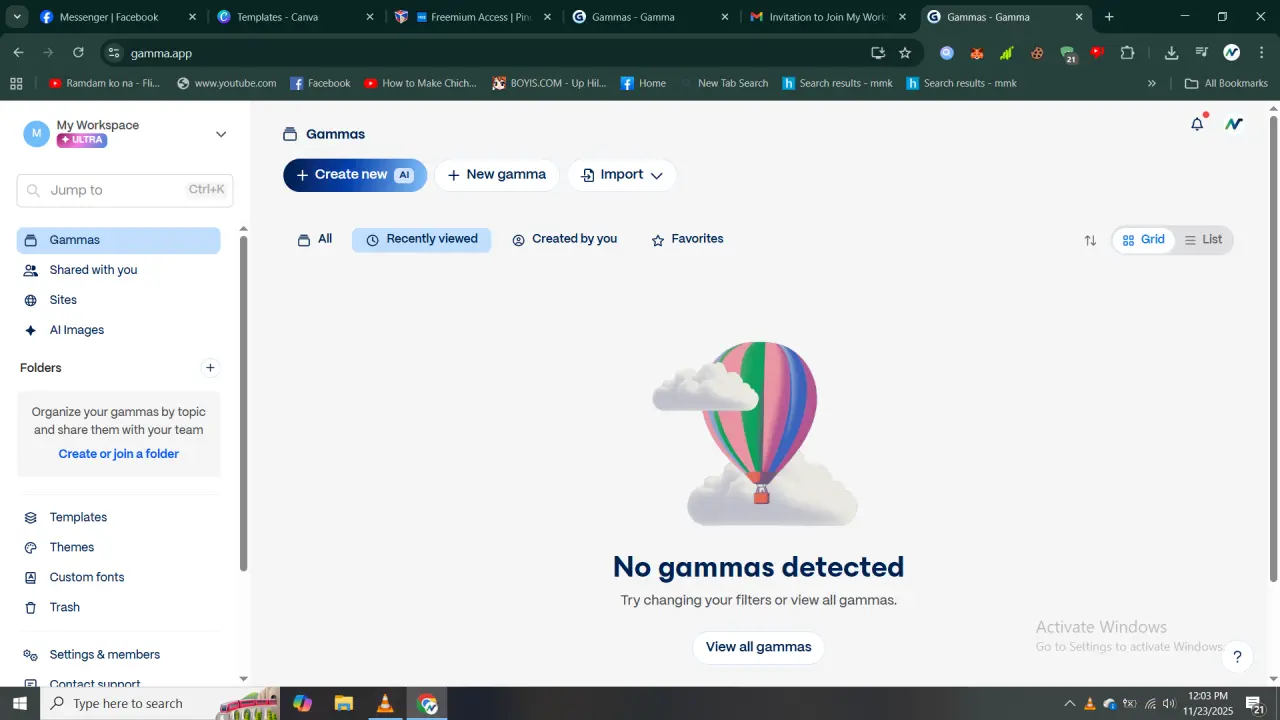The image size is (1280, 720).
Task: Switch to Invitation to Join Gmail tab
Action: [x=828, y=17]
